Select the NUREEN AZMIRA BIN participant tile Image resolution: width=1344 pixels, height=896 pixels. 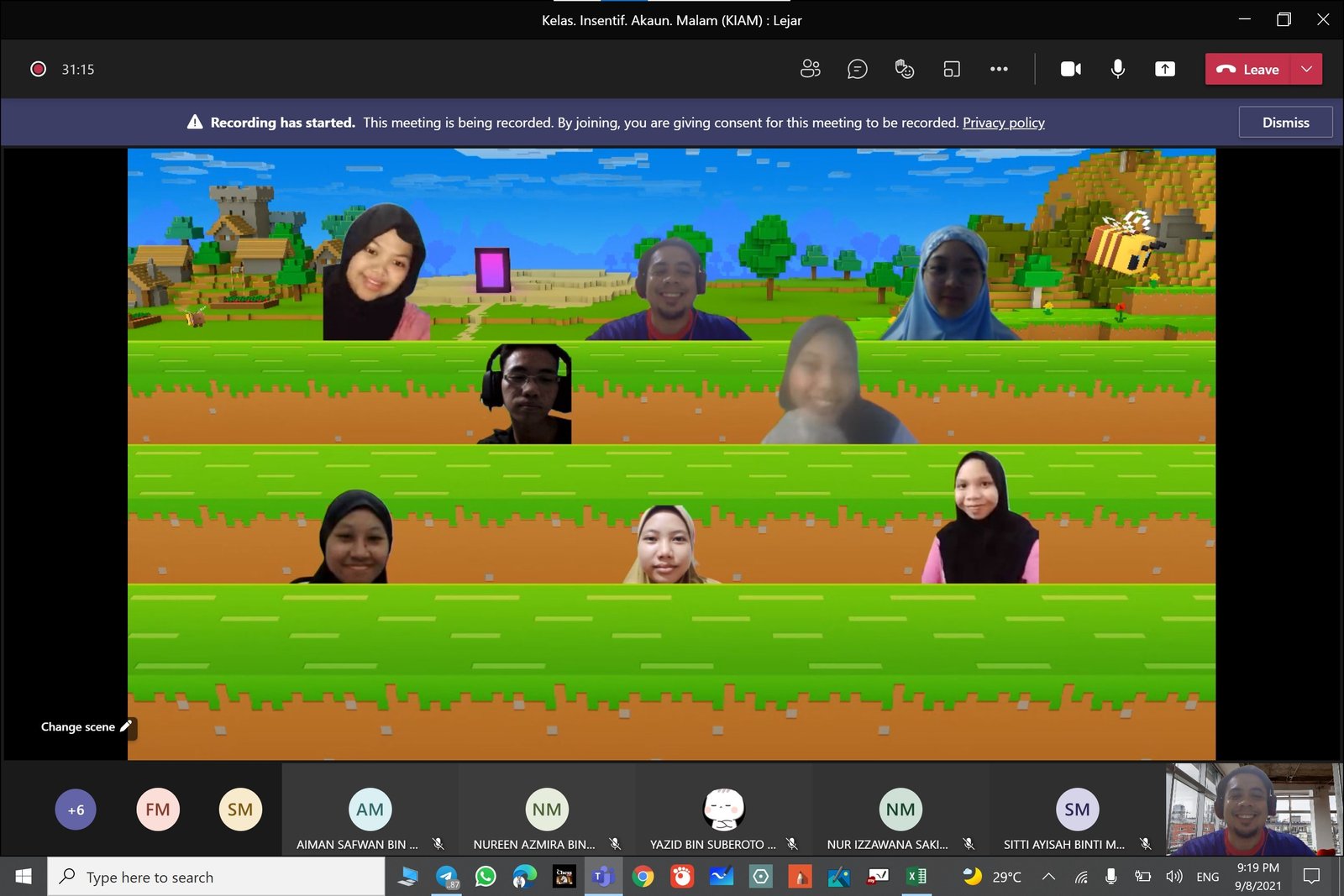coord(546,810)
